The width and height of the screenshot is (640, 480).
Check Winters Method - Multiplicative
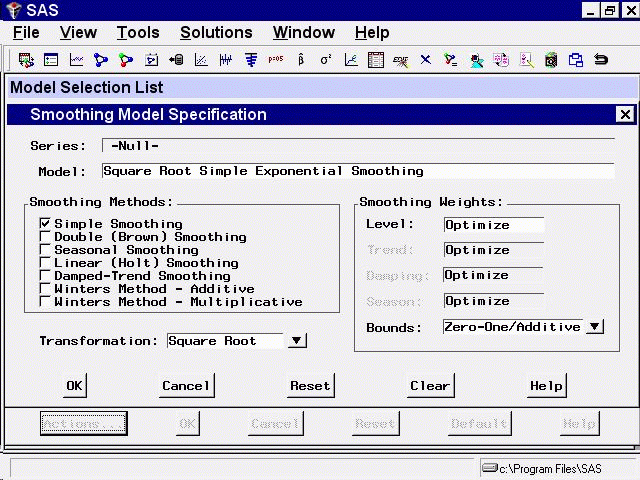(x=45, y=301)
